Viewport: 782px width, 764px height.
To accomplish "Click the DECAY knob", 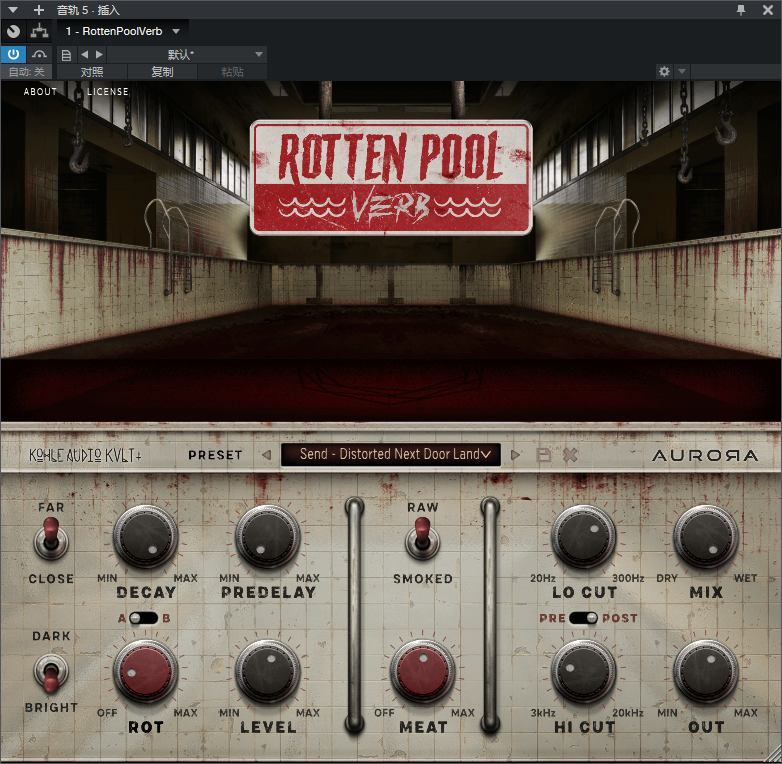I will [146, 537].
